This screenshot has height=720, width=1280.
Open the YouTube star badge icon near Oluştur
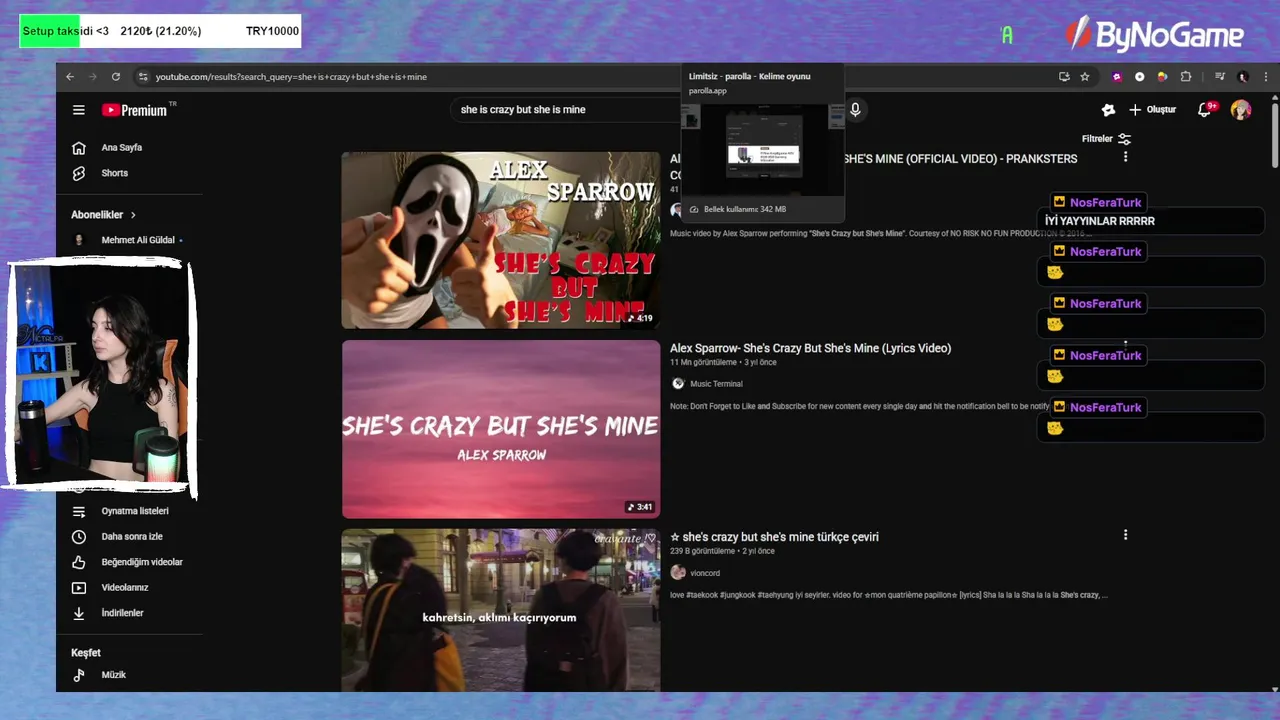1108,110
